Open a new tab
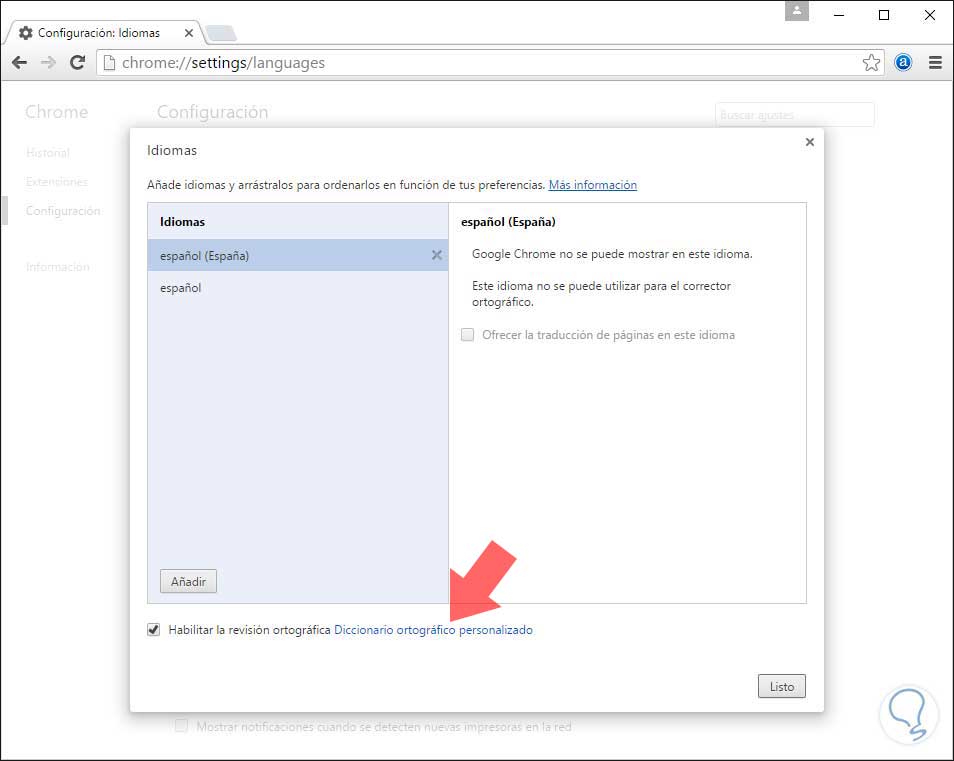The image size is (954, 761). [221, 33]
